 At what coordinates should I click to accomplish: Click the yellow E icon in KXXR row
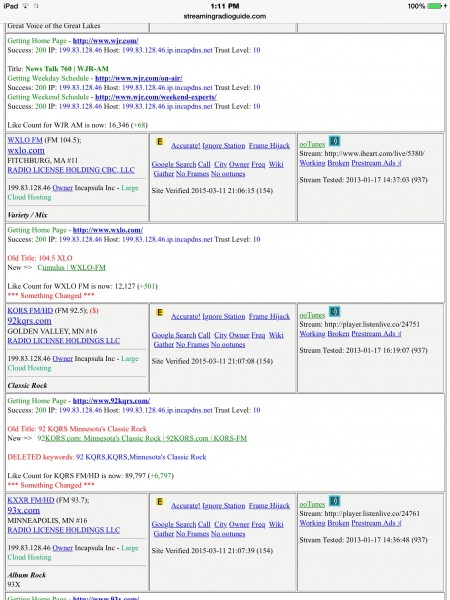coord(160,502)
